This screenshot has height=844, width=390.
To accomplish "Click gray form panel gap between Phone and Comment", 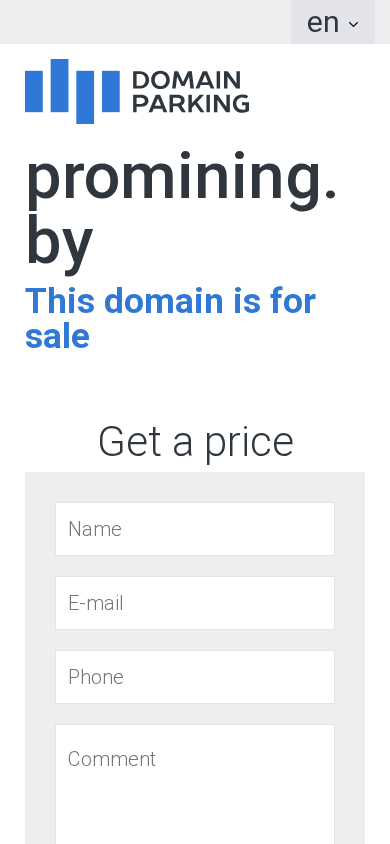I will 195,714.
